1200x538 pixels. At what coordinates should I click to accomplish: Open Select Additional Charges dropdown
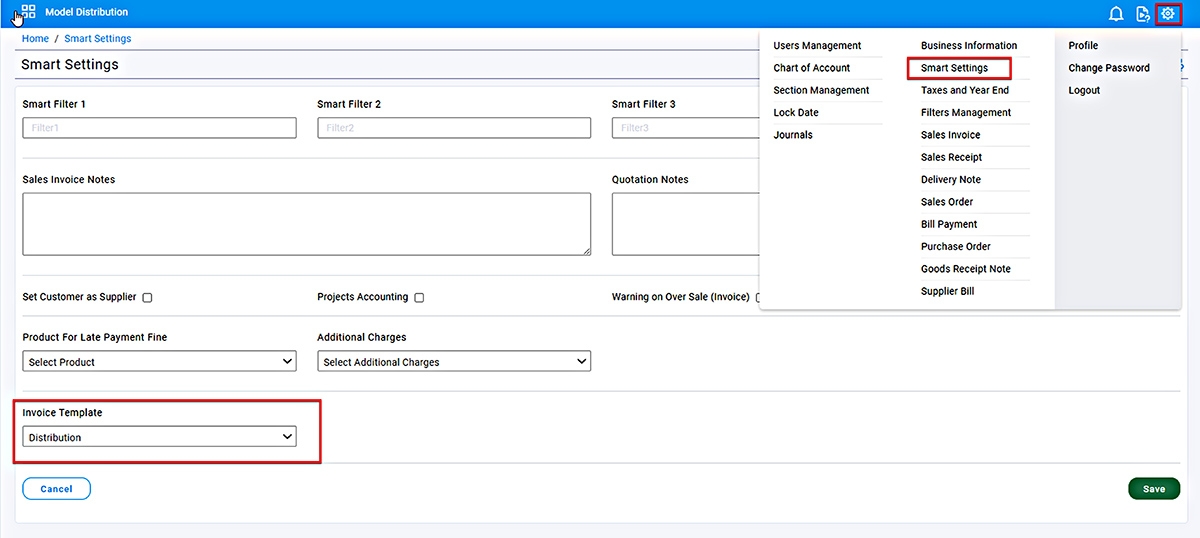coord(454,361)
